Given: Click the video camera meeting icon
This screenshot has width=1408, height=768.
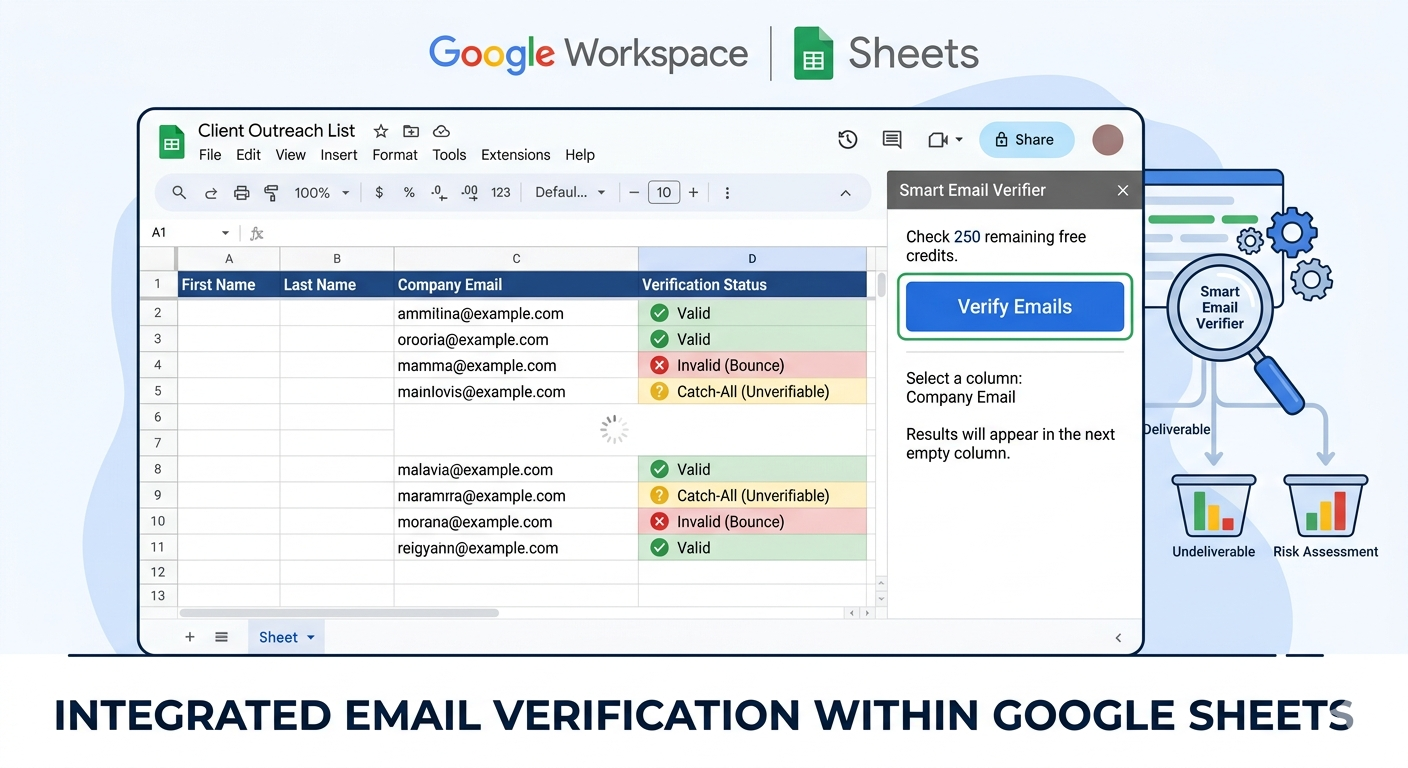Looking at the screenshot, I should coord(937,140).
